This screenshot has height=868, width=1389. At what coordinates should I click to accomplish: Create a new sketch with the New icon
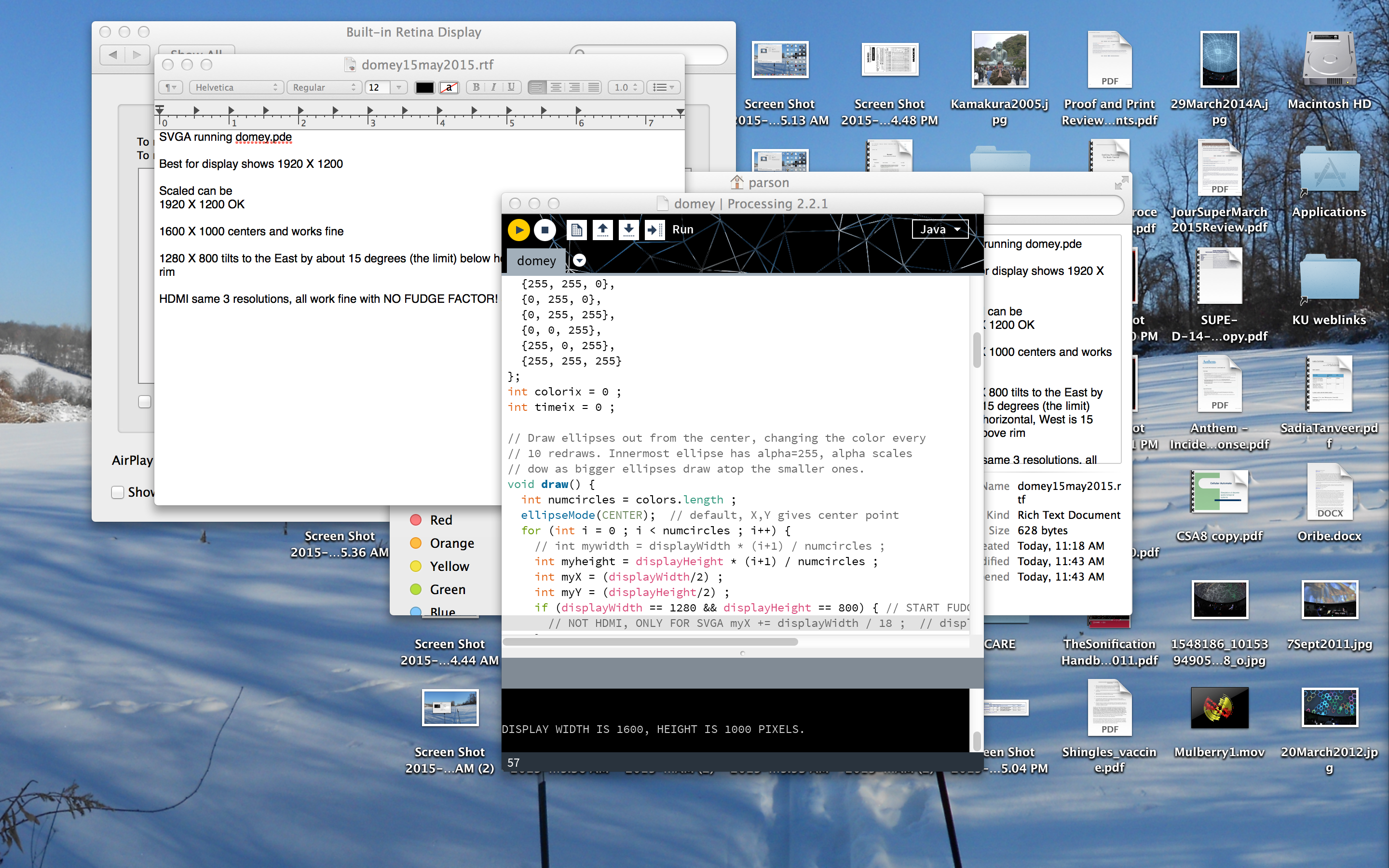pyautogui.click(x=576, y=230)
